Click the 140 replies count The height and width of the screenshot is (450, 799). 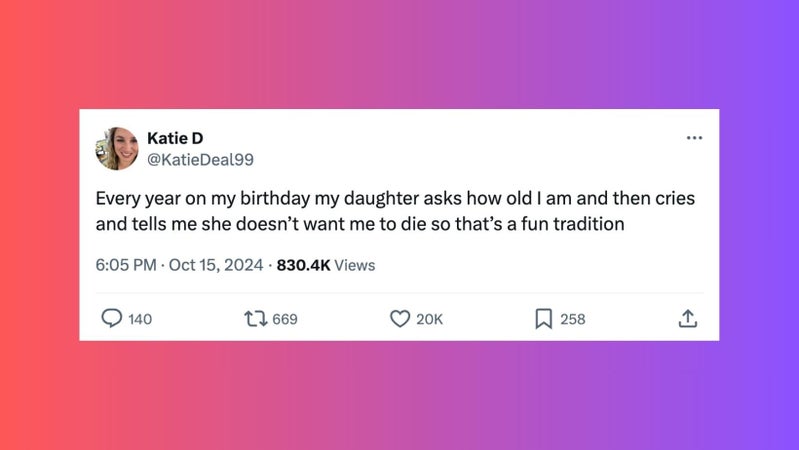141,319
